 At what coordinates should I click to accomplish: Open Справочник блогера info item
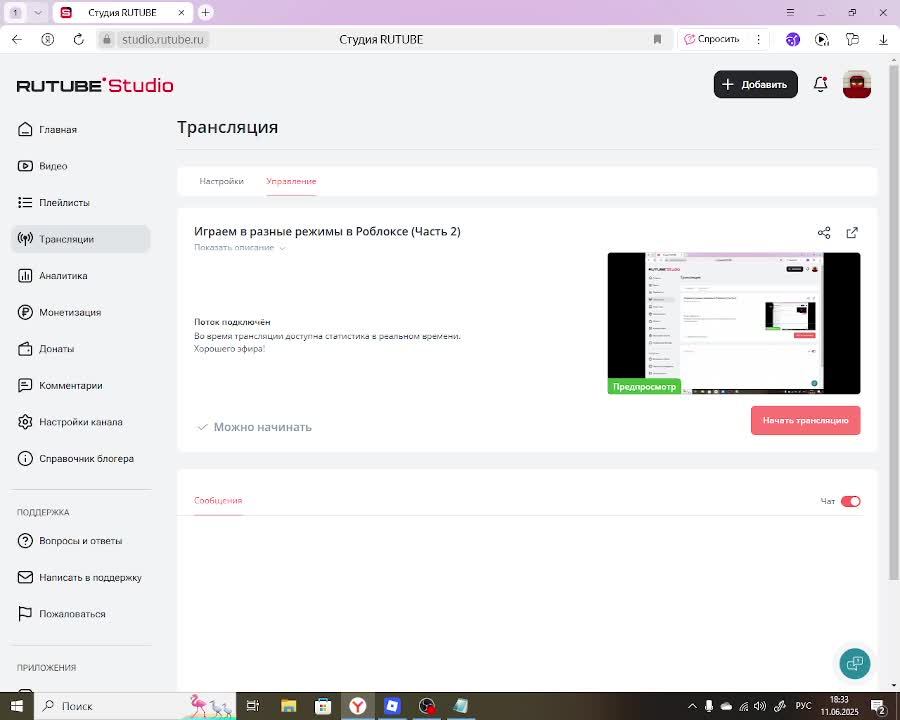click(x=75, y=459)
